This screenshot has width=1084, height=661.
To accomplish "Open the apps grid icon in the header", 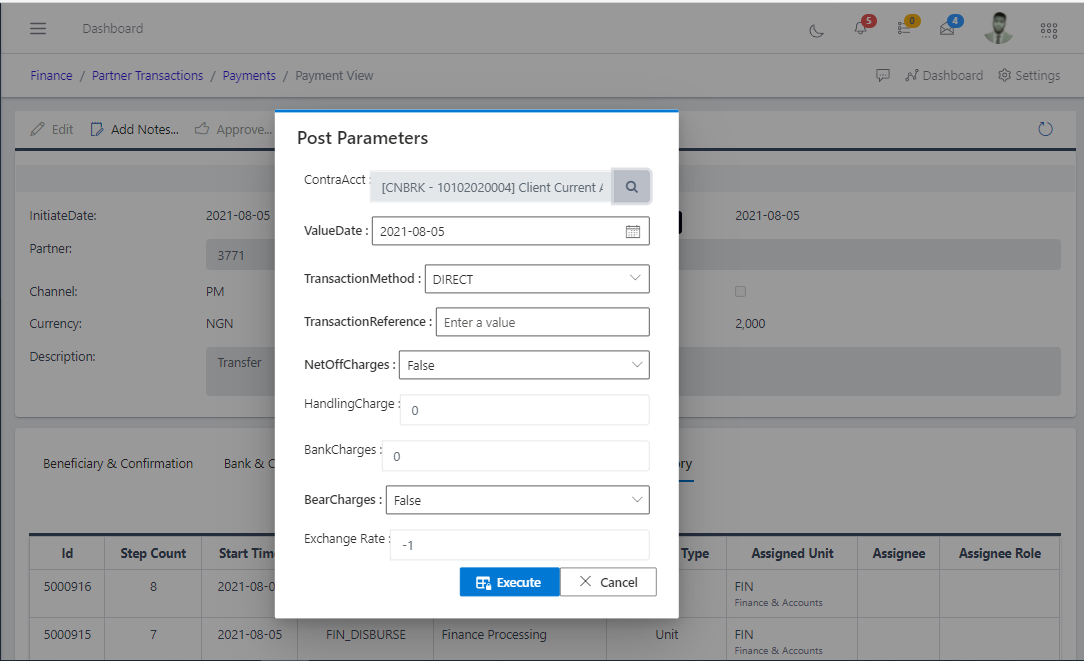I will pos(1048,31).
